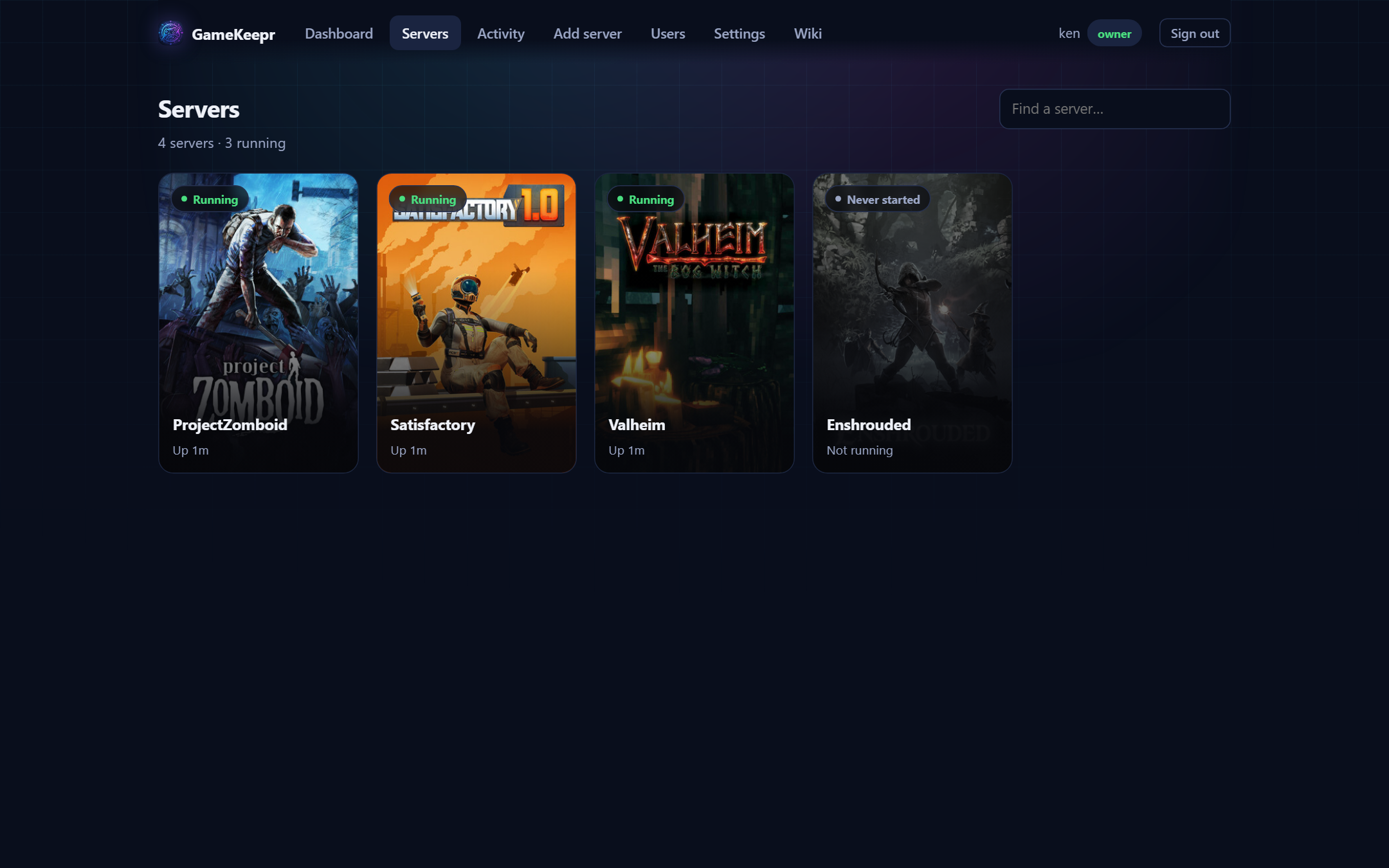This screenshot has height=868, width=1389.
Task: Click the 4 servers · 3 running summary
Action: pos(222,143)
